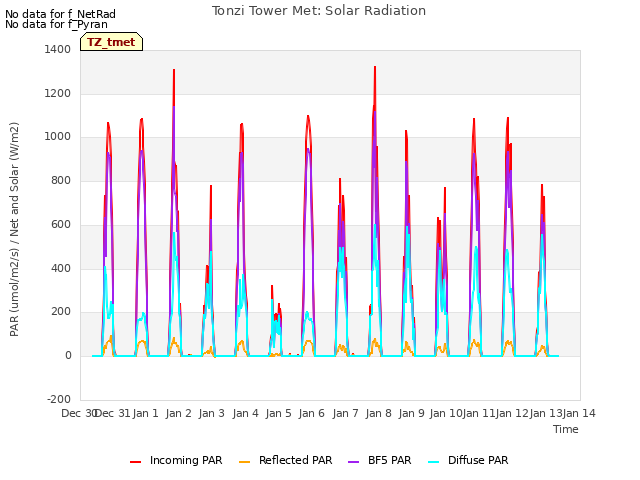Click the 800 y-axis tick label
The width and height of the screenshot is (640, 480).
61,180
